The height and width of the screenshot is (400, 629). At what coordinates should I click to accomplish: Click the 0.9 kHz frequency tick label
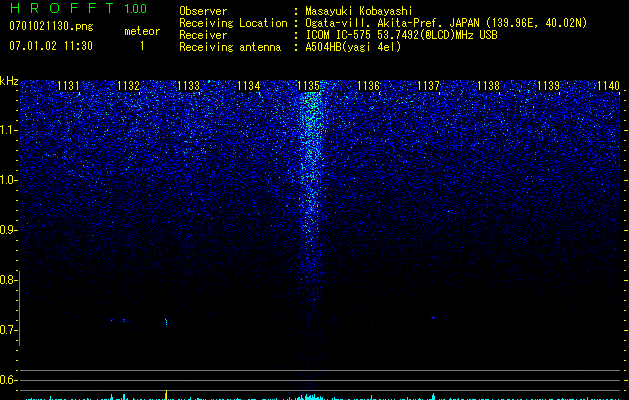(x=8, y=230)
